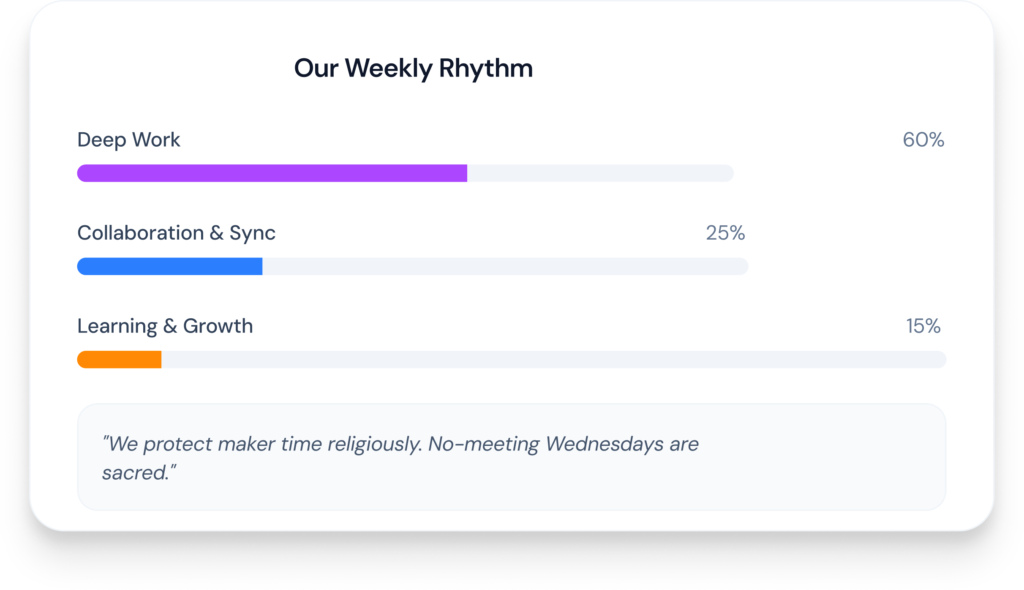Click the unfilled part of Deep Work bar
This screenshot has width=1024, height=590.
pyautogui.click(x=601, y=173)
